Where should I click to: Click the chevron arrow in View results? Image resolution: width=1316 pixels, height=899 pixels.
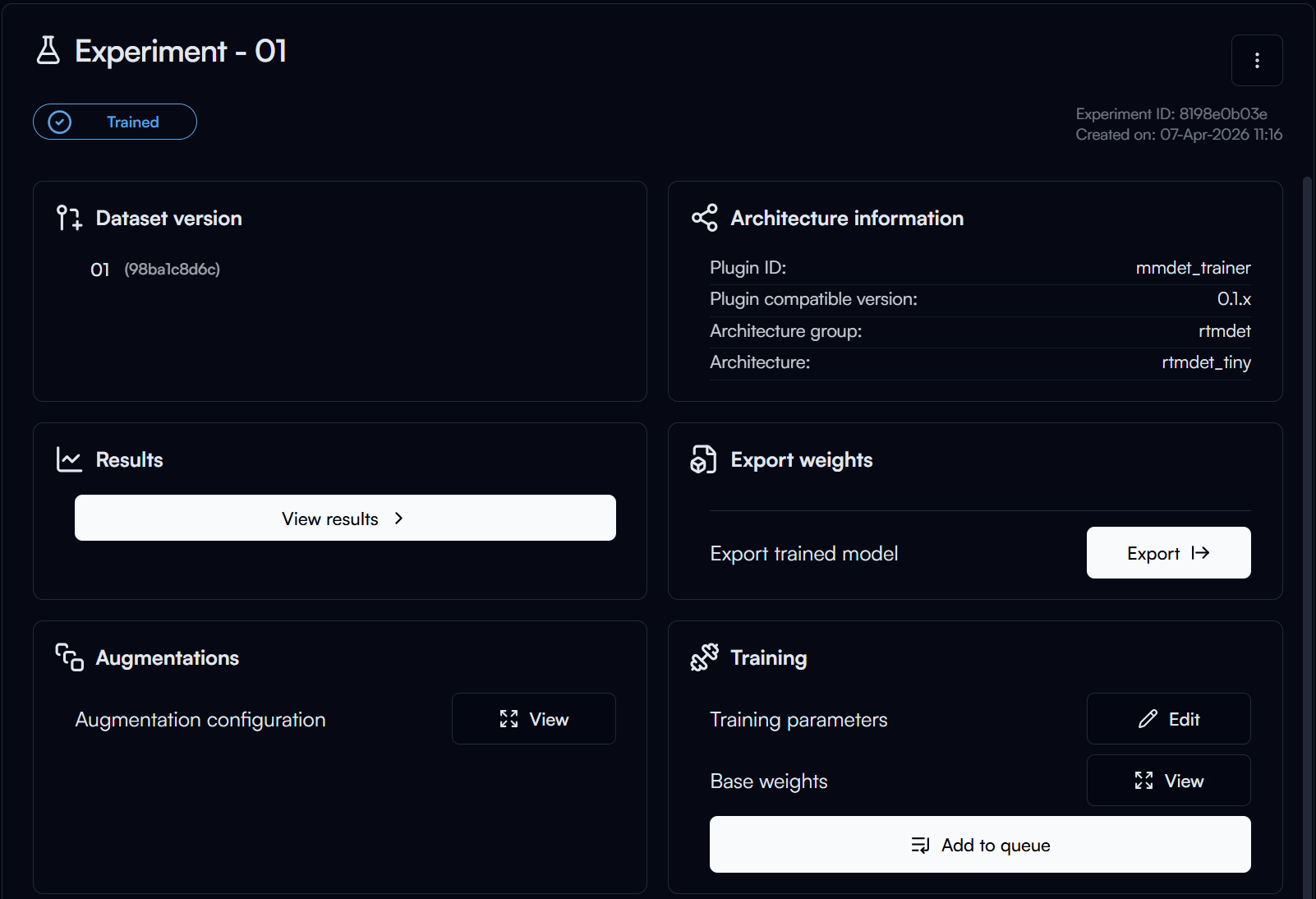(x=398, y=518)
